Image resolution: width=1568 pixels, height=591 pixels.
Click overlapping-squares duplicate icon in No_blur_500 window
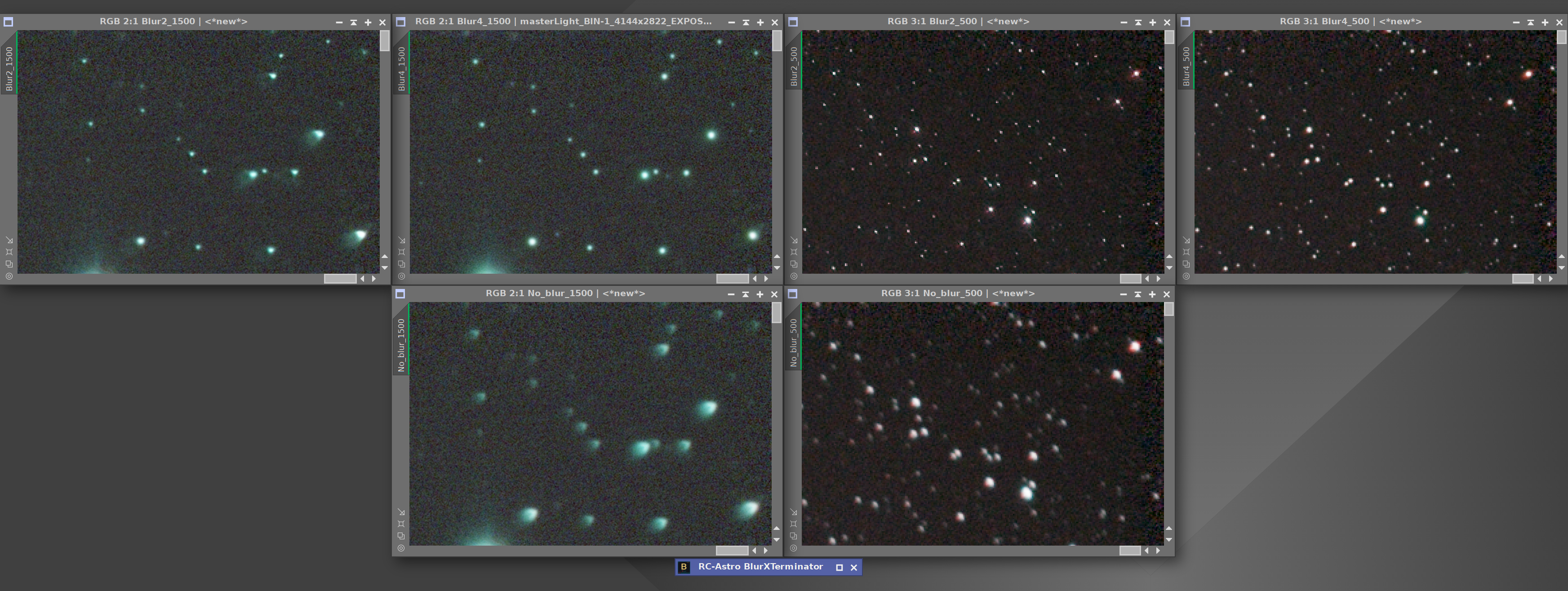(x=793, y=536)
